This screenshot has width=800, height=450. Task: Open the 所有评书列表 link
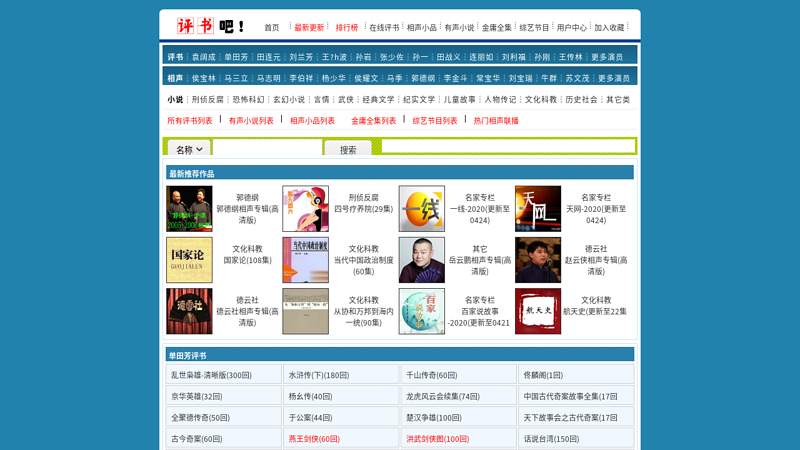point(190,121)
